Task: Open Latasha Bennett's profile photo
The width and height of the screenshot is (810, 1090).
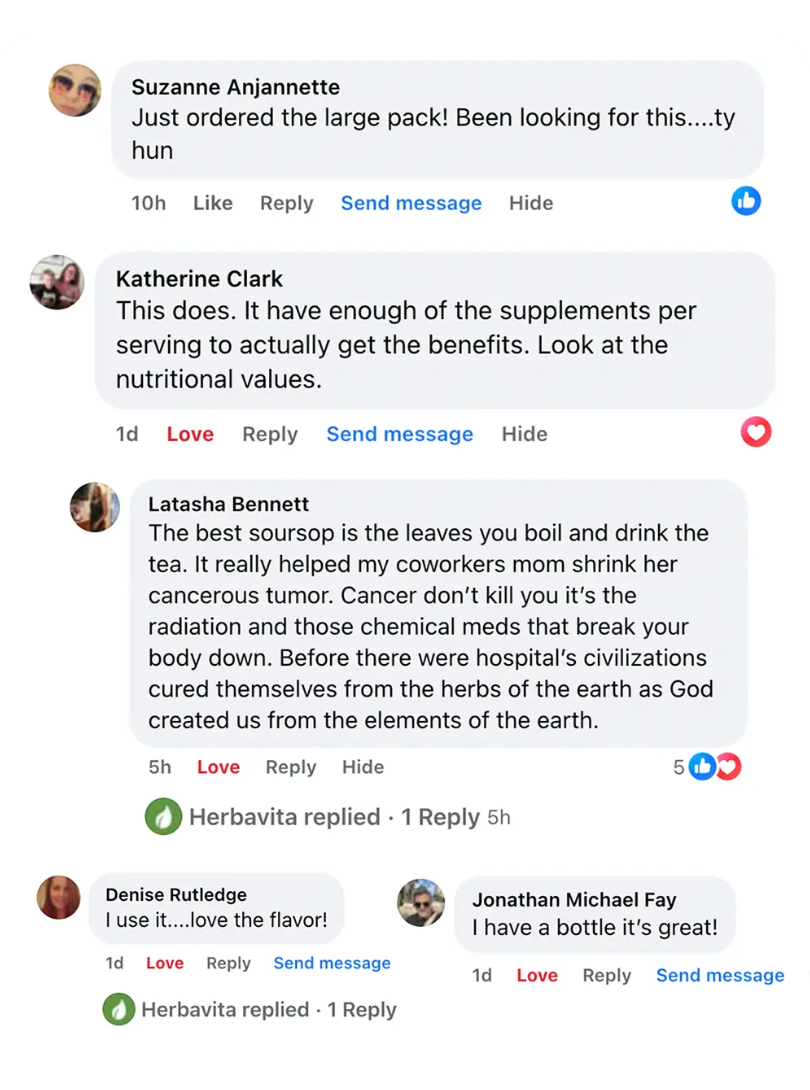Action: [94, 507]
